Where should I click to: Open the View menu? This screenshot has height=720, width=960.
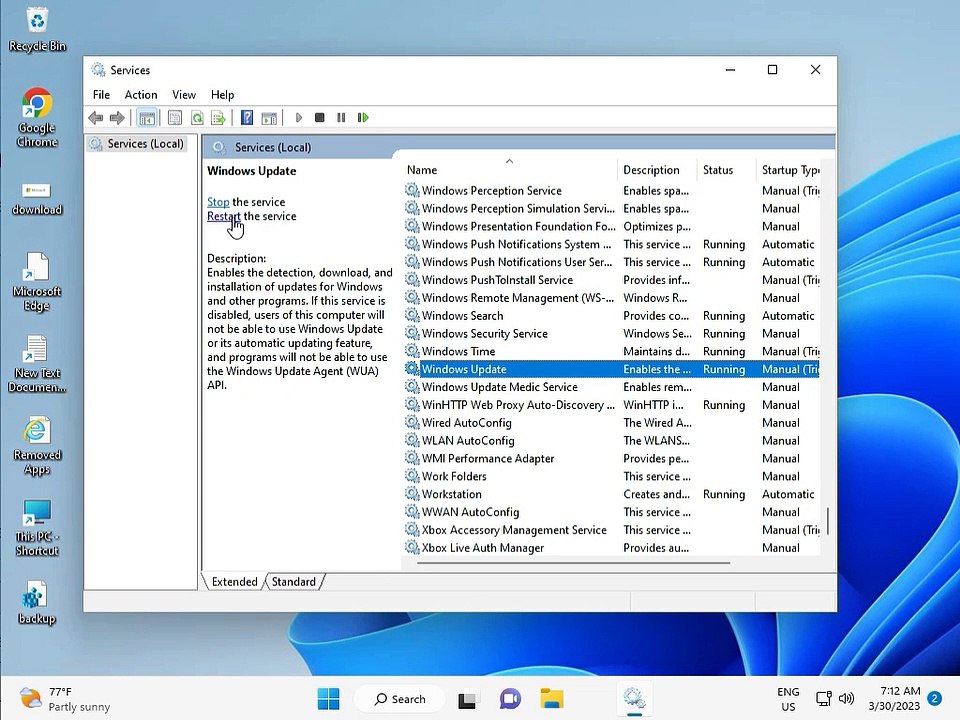tap(184, 95)
